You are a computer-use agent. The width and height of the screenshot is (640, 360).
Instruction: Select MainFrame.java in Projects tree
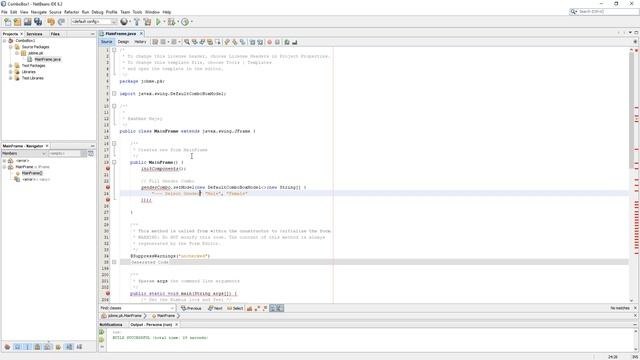point(47,60)
